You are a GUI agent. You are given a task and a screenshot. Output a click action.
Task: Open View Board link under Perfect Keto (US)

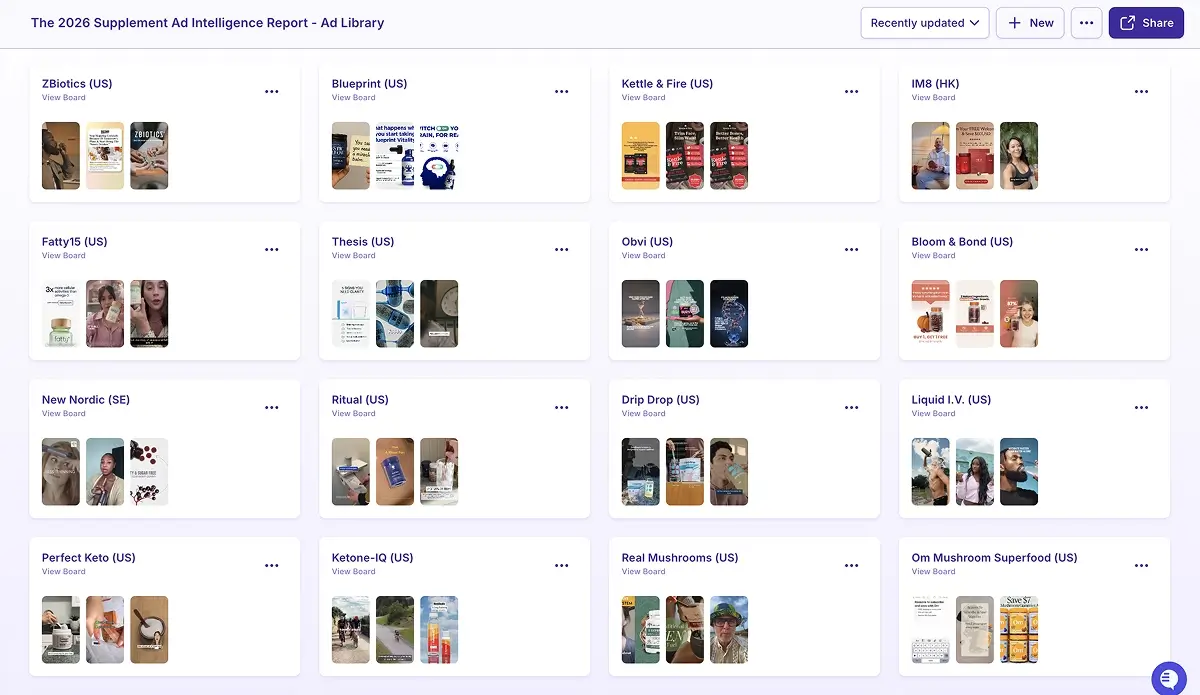pyautogui.click(x=64, y=572)
